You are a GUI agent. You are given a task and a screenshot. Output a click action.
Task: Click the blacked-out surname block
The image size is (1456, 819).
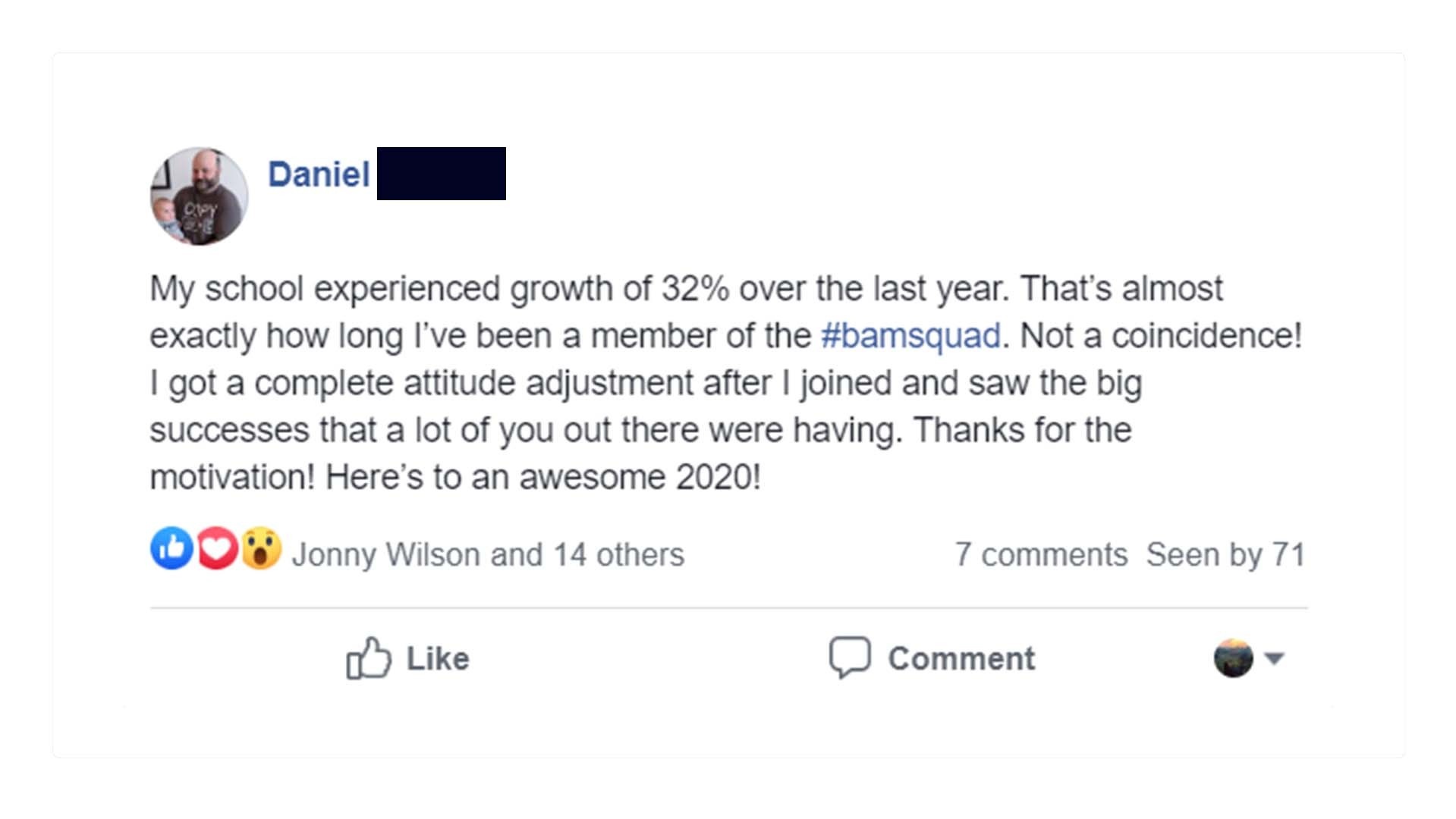(442, 174)
